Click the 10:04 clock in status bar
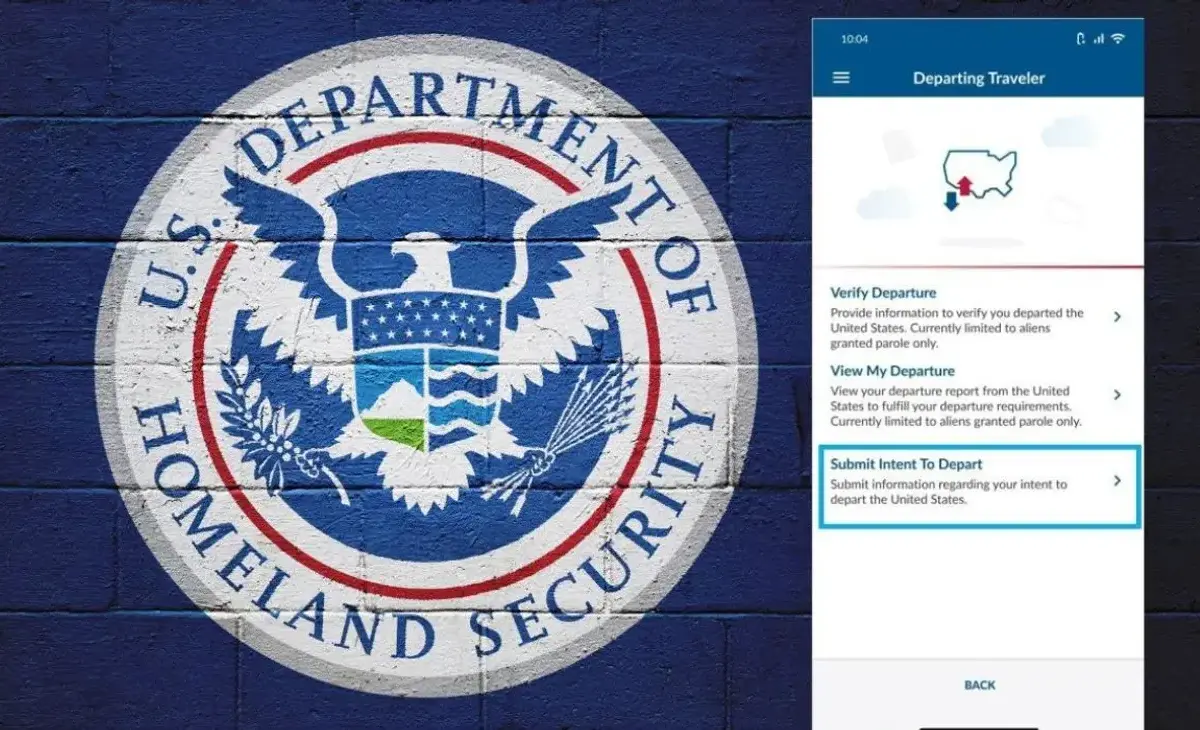1200x730 pixels. coord(854,39)
